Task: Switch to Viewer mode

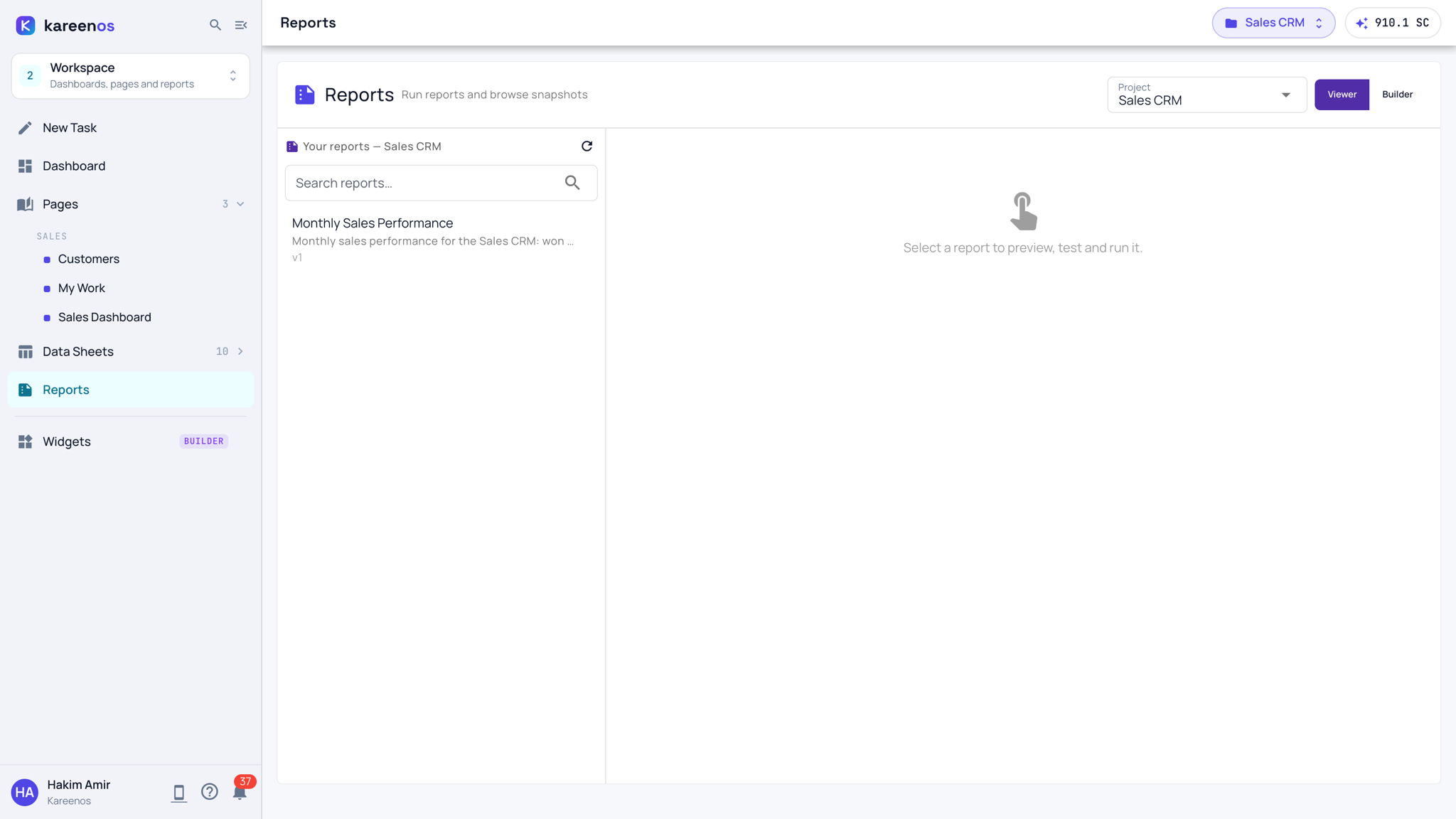Action: (x=1342, y=95)
